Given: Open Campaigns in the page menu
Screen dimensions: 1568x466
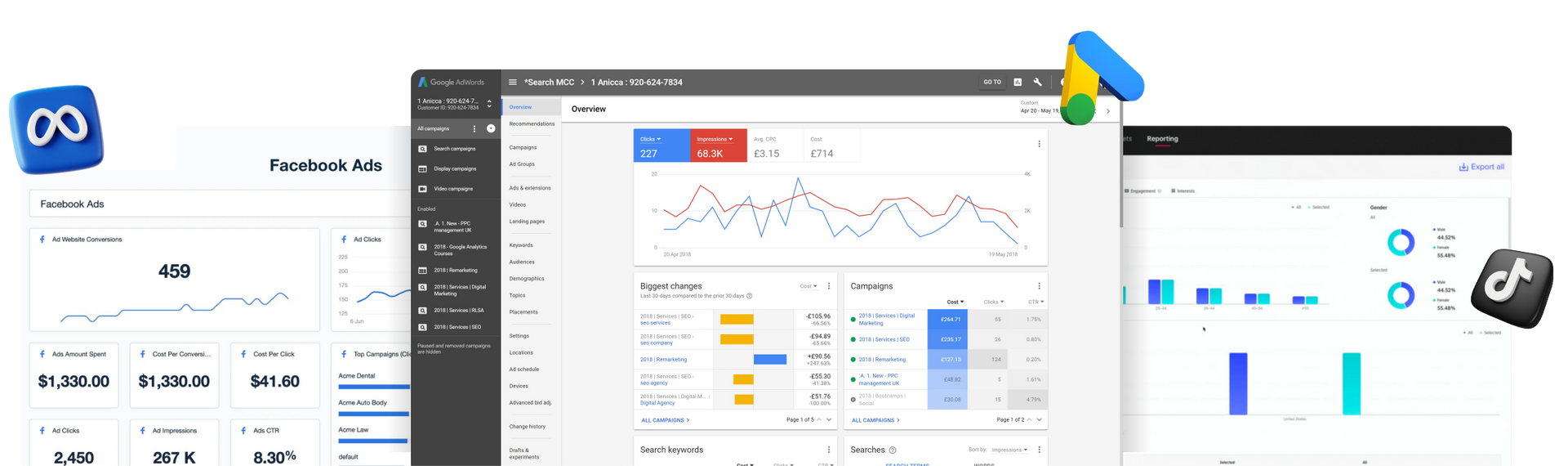Looking at the screenshot, I should click(523, 148).
